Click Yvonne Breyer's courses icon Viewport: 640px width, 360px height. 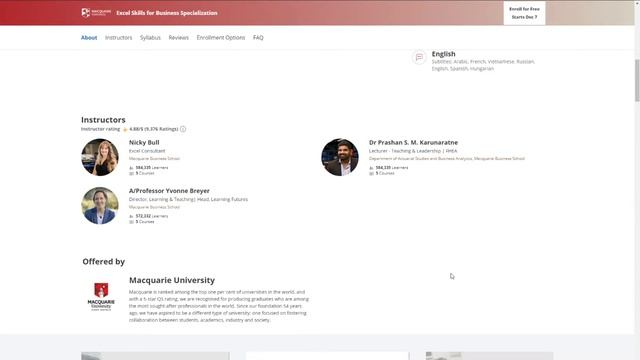click(131, 222)
